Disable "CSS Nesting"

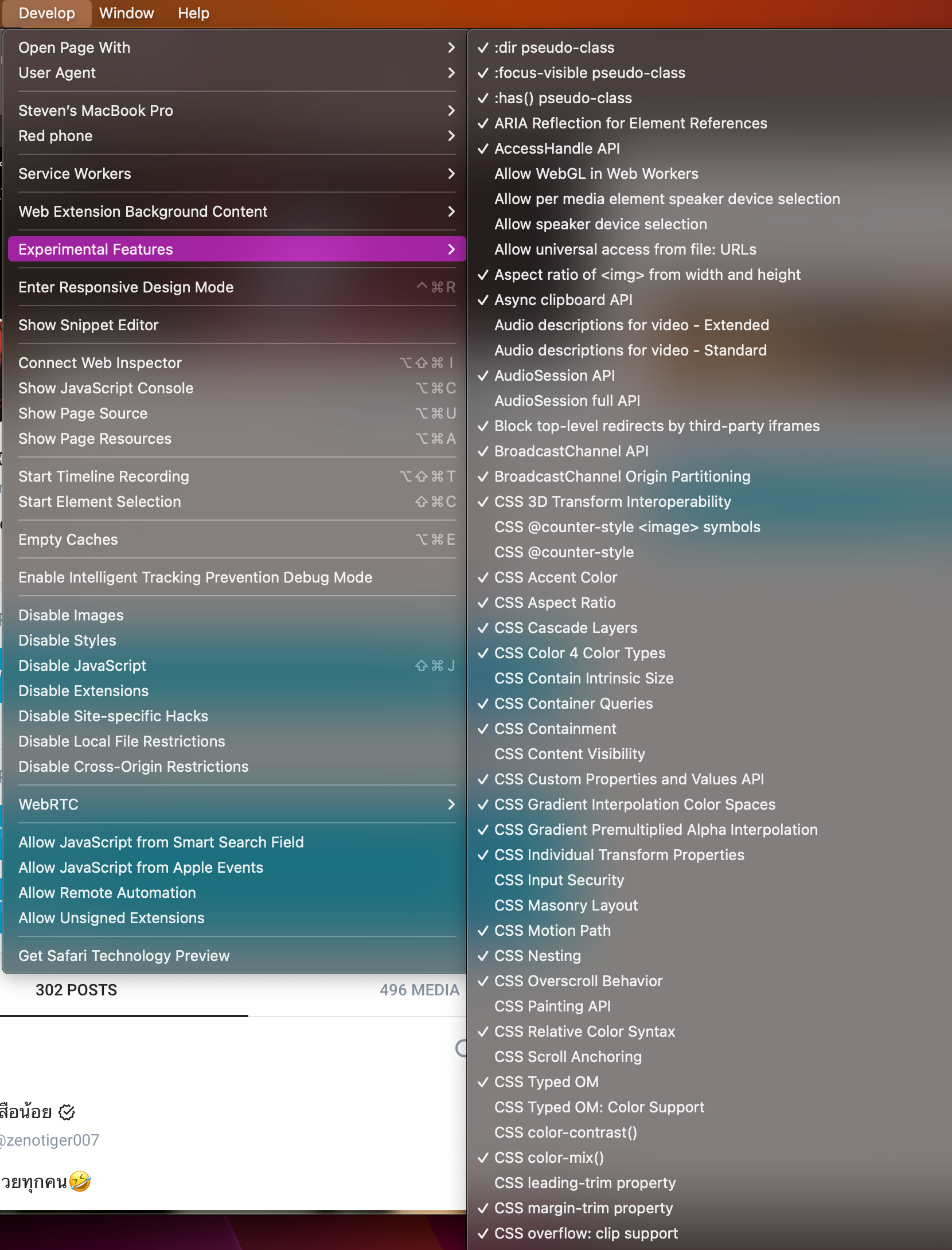tap(537, 955)
